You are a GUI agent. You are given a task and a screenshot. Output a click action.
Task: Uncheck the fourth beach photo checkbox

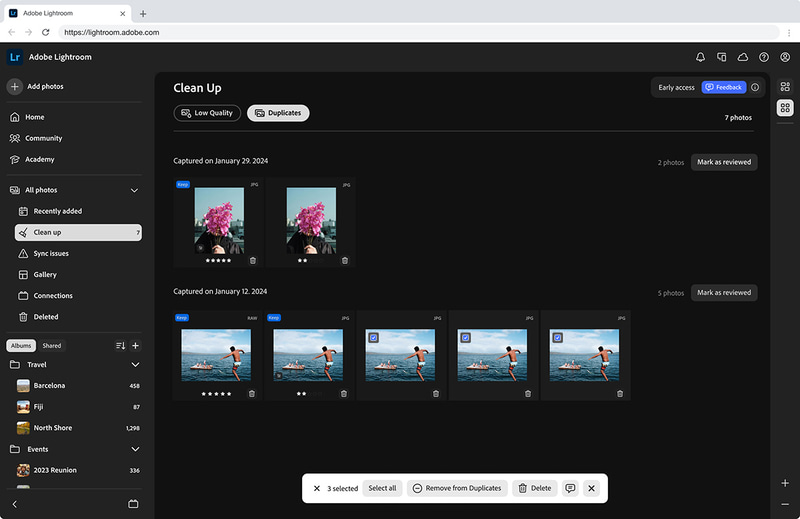(465, 337)
